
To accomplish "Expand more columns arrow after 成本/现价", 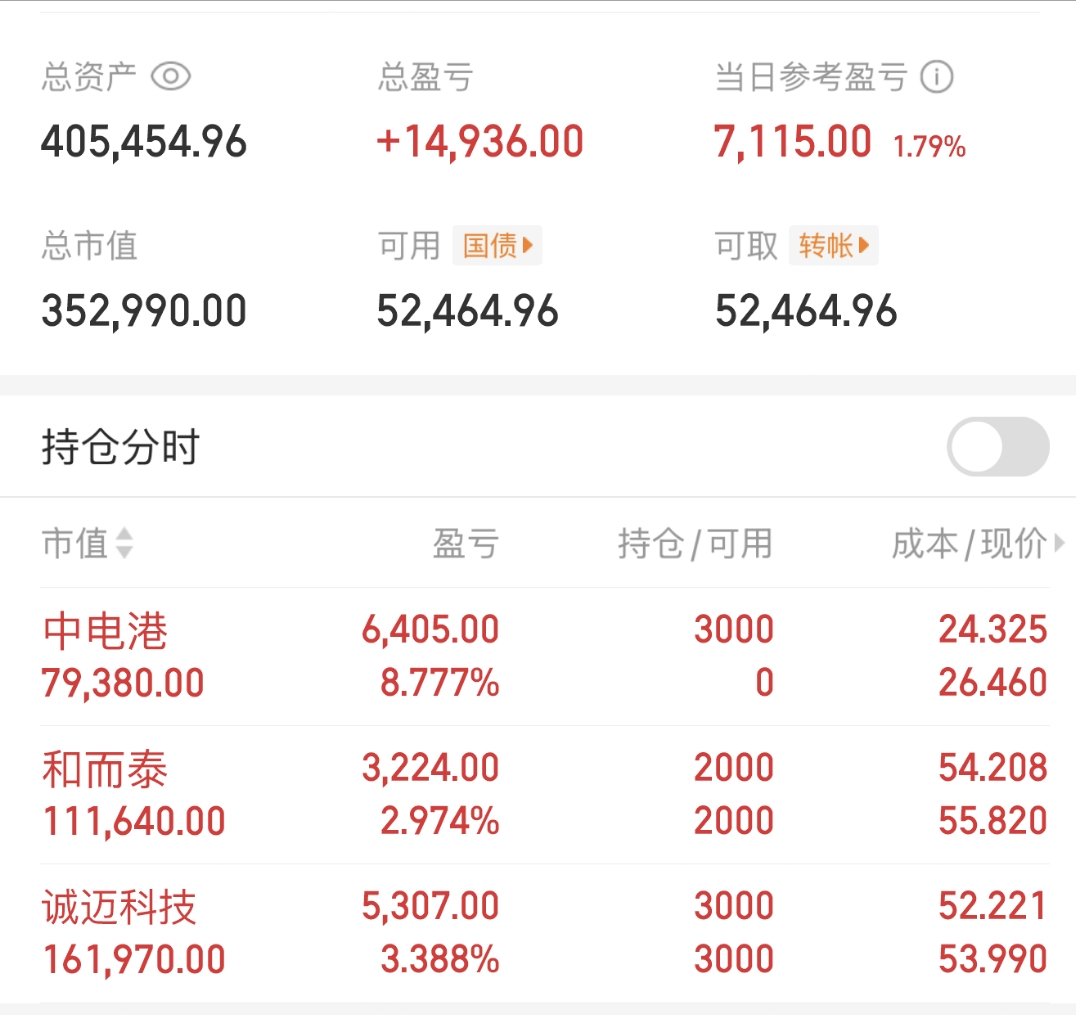I will click(x=1059, y=544).
